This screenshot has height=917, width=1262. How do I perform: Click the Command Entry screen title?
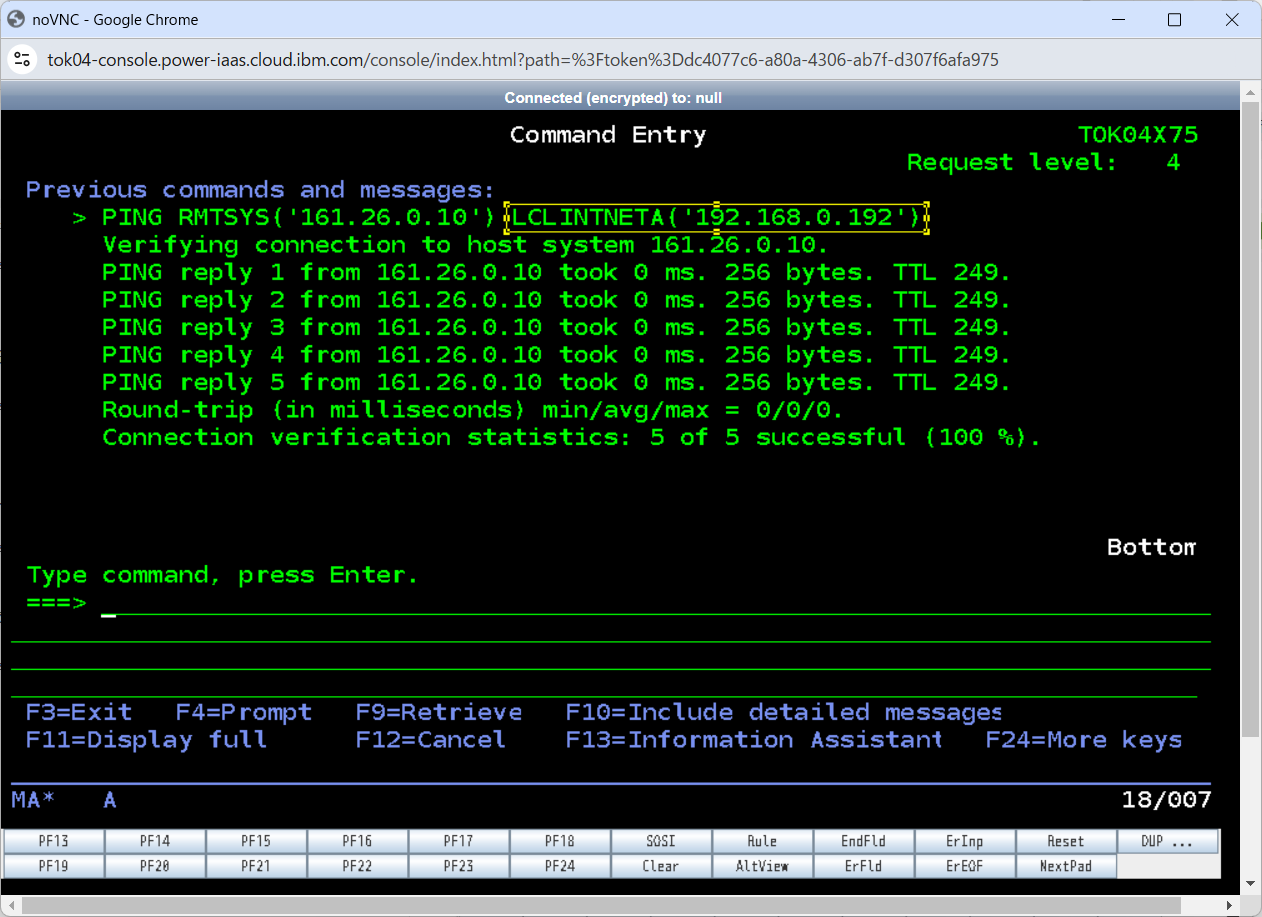(608, 135)
